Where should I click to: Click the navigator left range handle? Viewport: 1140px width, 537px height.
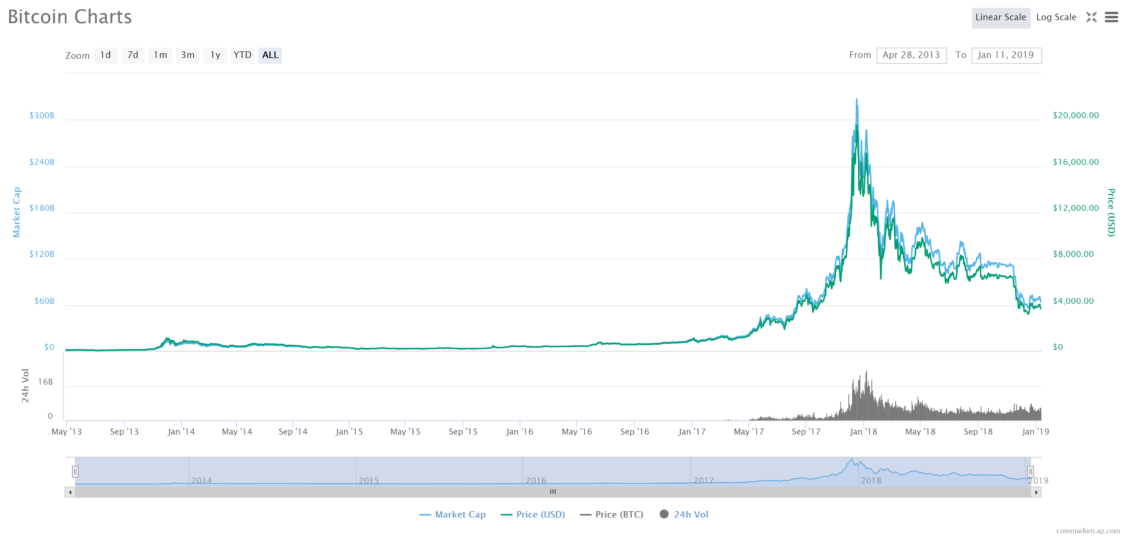click(75, 472)
